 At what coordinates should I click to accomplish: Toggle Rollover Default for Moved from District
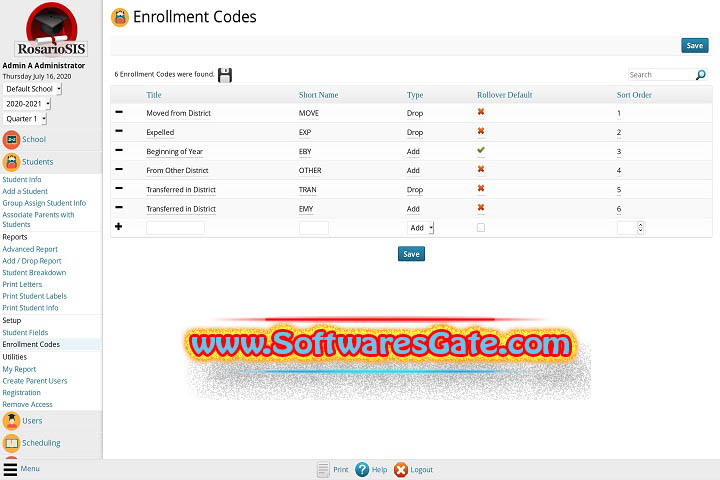pos(481,112)
